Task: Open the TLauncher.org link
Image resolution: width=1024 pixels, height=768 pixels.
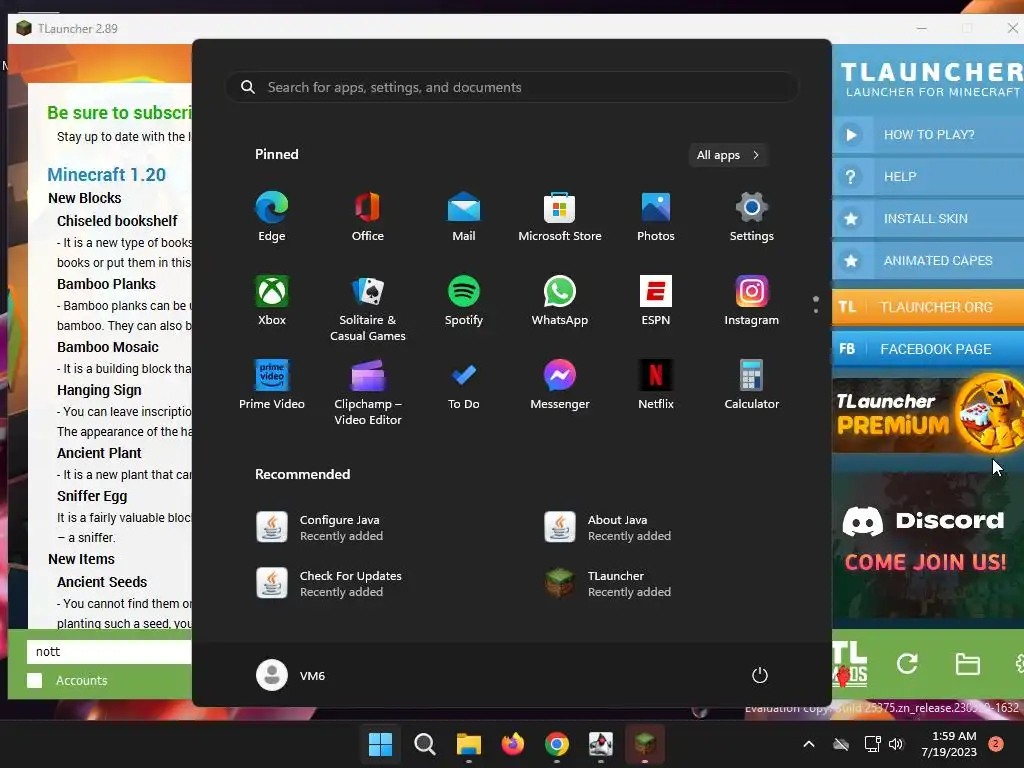Action: tap(928, 307)
